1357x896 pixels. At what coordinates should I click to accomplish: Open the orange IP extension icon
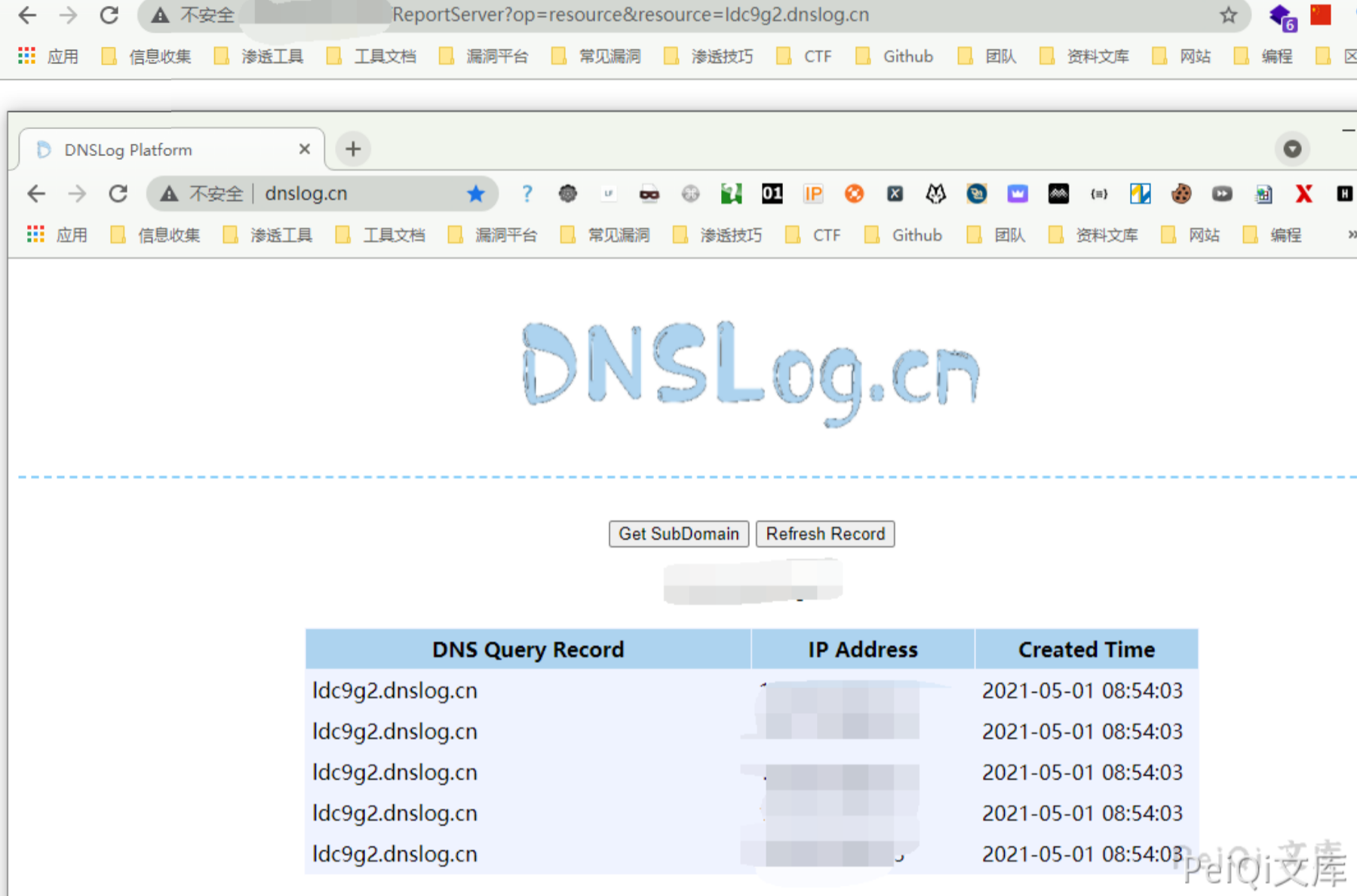(812, 194)
